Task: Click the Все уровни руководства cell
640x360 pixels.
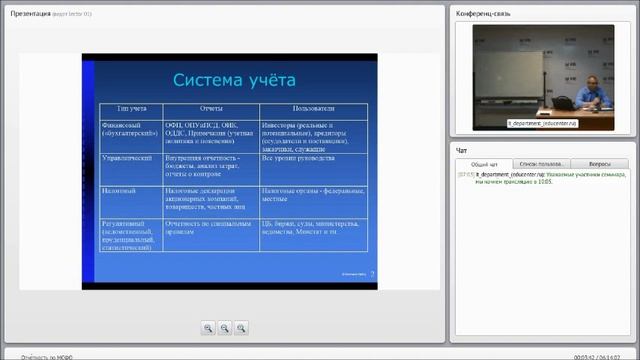Action: [x=313, y=170]
